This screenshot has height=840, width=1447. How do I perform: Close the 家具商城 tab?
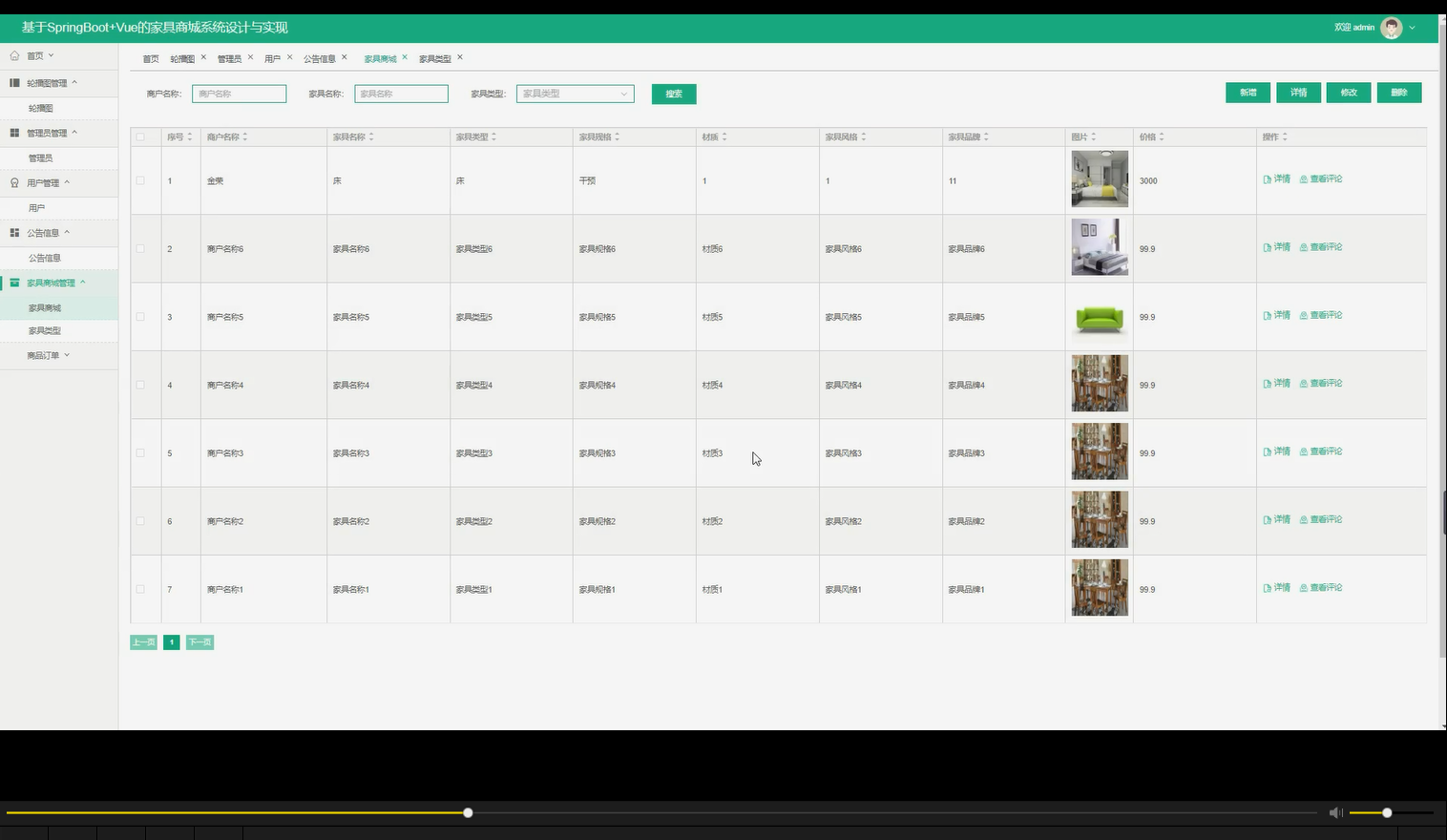405,57
